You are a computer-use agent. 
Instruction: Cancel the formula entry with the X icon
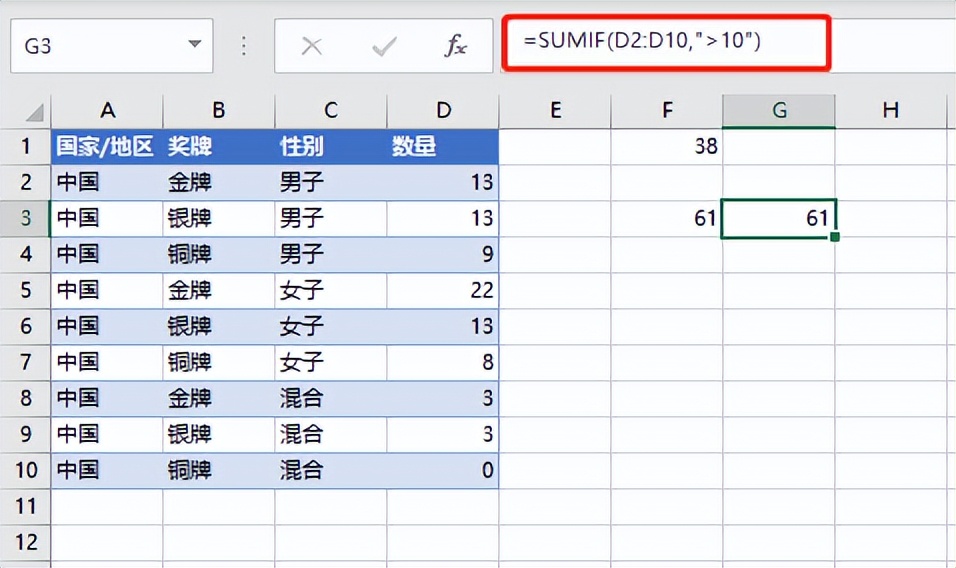[x=312, y=46]
